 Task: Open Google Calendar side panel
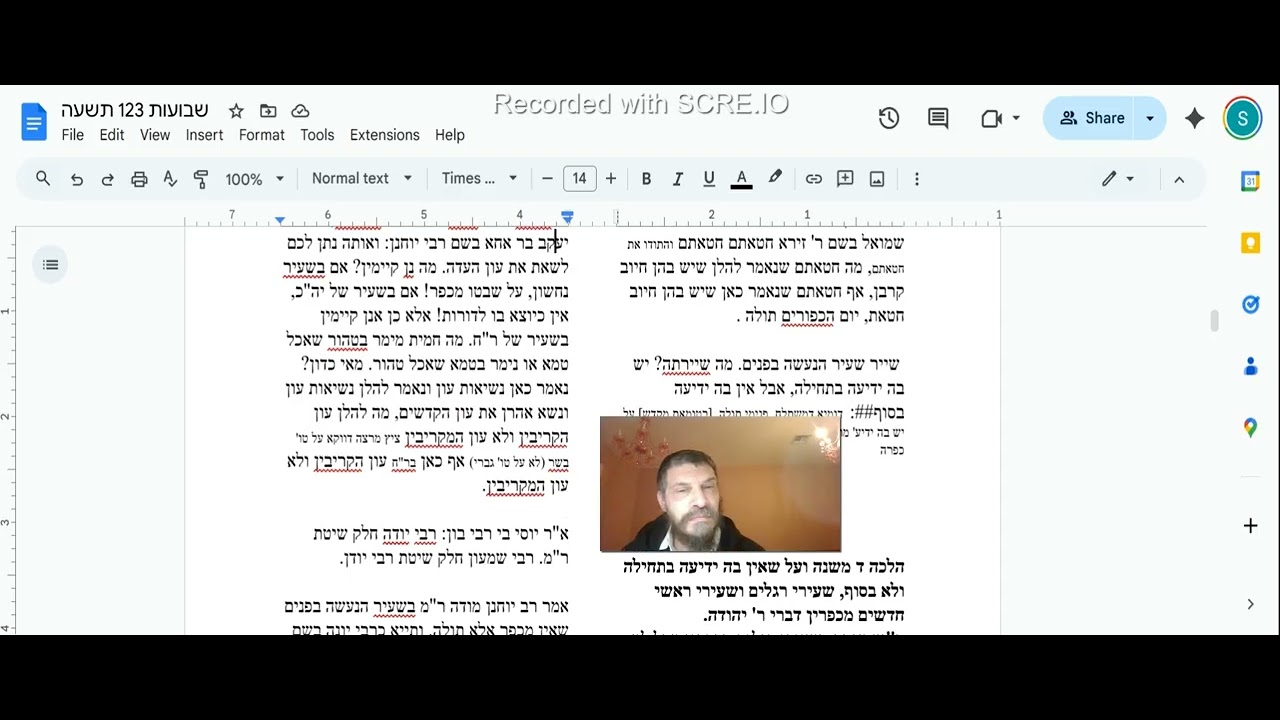(x=1250, y=182)
